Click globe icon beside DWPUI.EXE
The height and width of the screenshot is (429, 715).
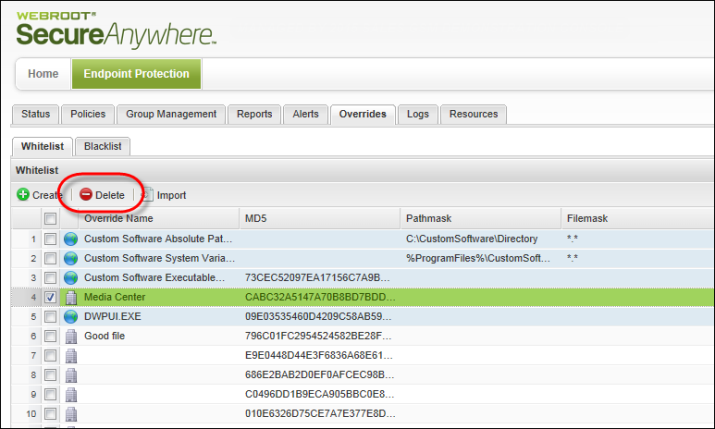(x=71, y=316)
